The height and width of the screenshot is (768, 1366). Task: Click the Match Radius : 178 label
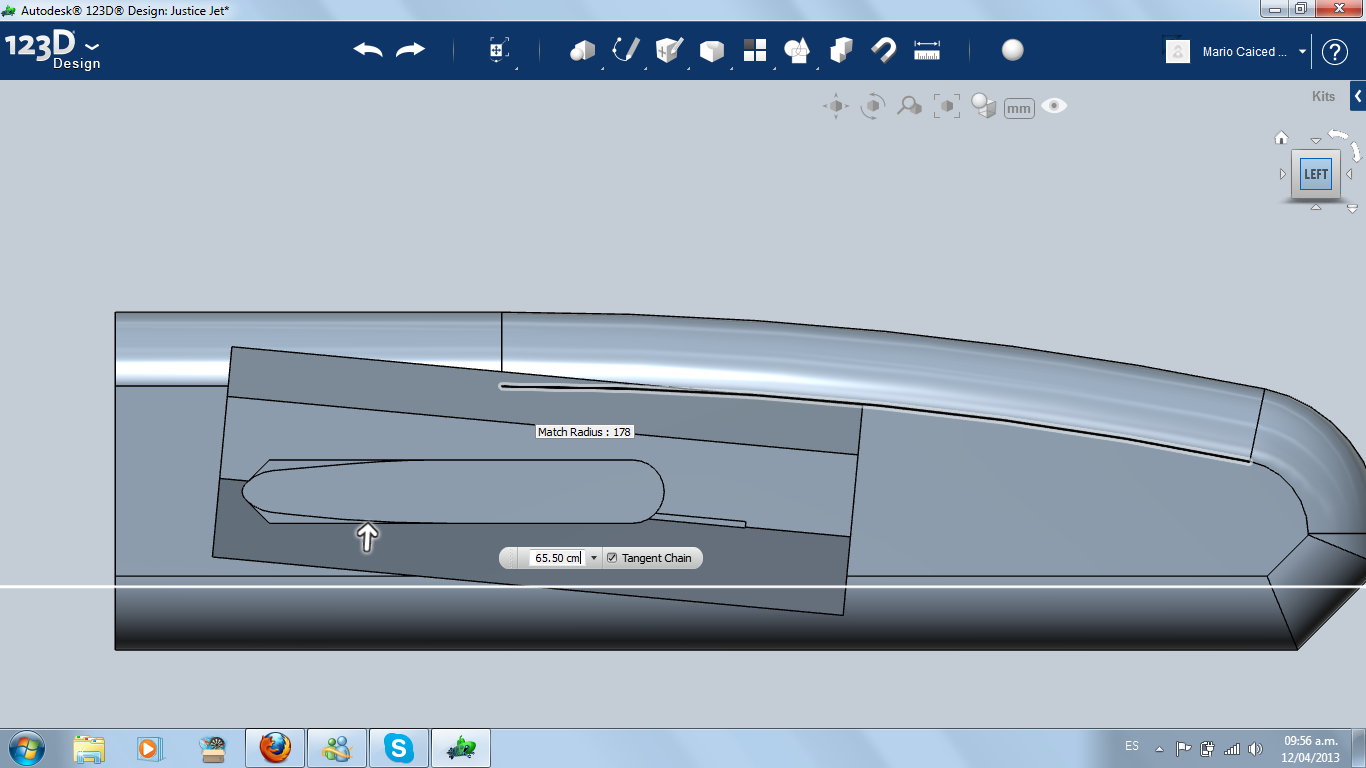pyautogui.click(x=585, y=432)
